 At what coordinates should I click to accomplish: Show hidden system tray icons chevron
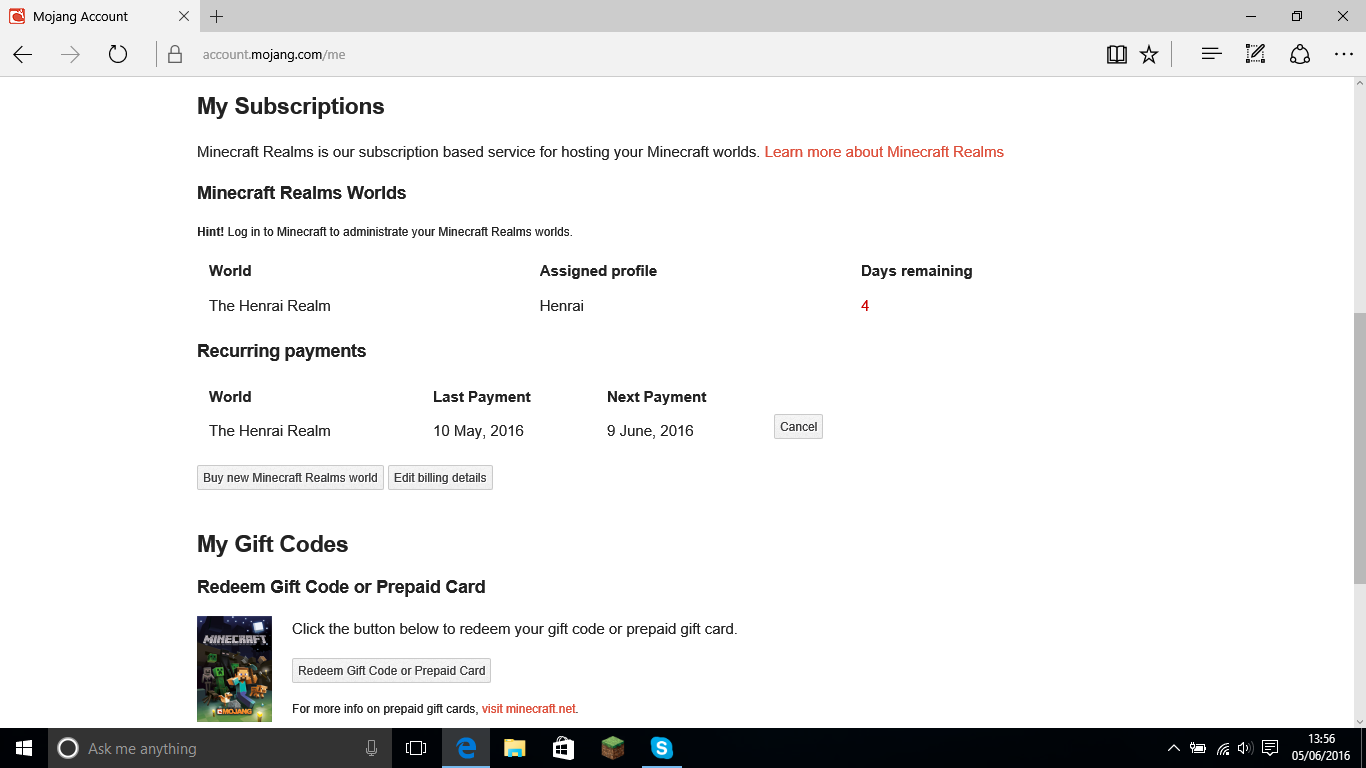[x=1173, y=748]
